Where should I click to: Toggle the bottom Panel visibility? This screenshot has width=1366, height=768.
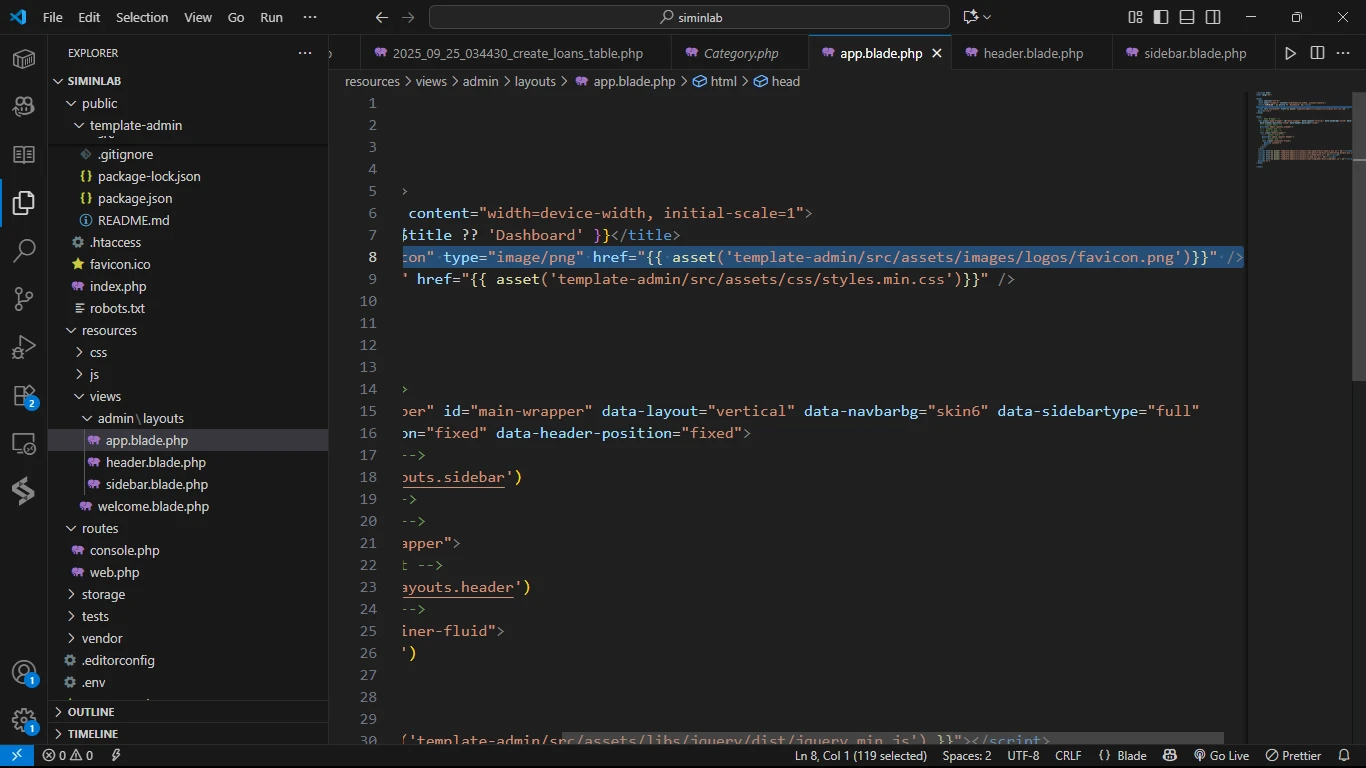pyautogui.click(x=1187, y=17)
